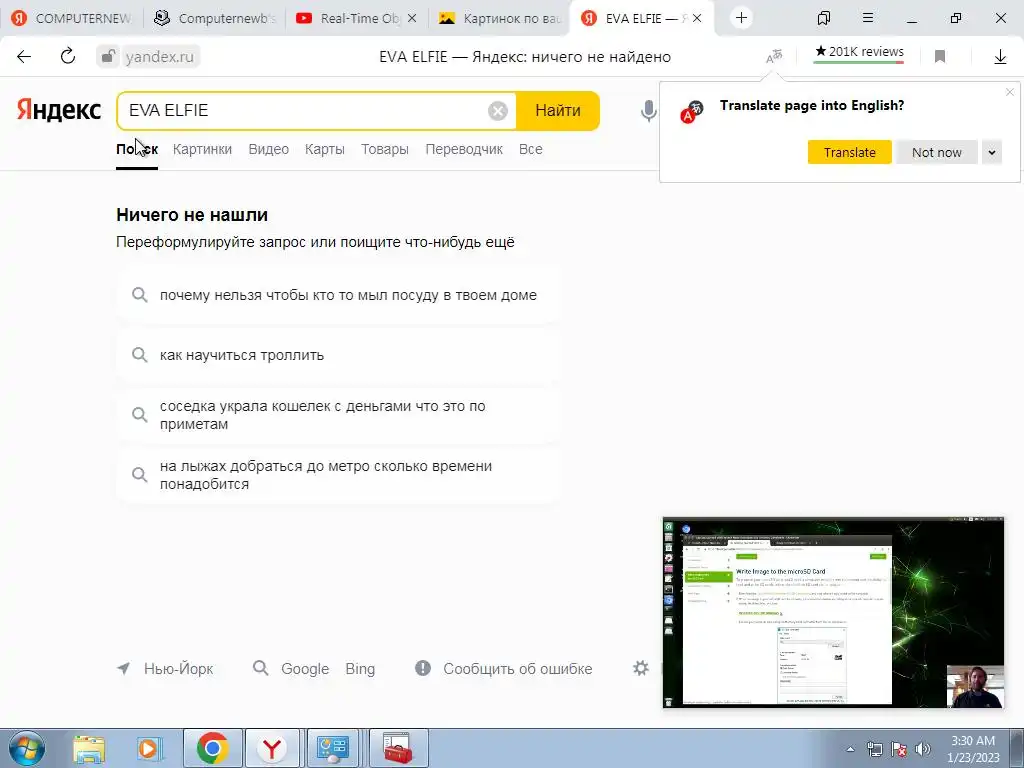1024x768 pixels.
Task: Click the yandex.ru address bar
Action: [159, 57]
